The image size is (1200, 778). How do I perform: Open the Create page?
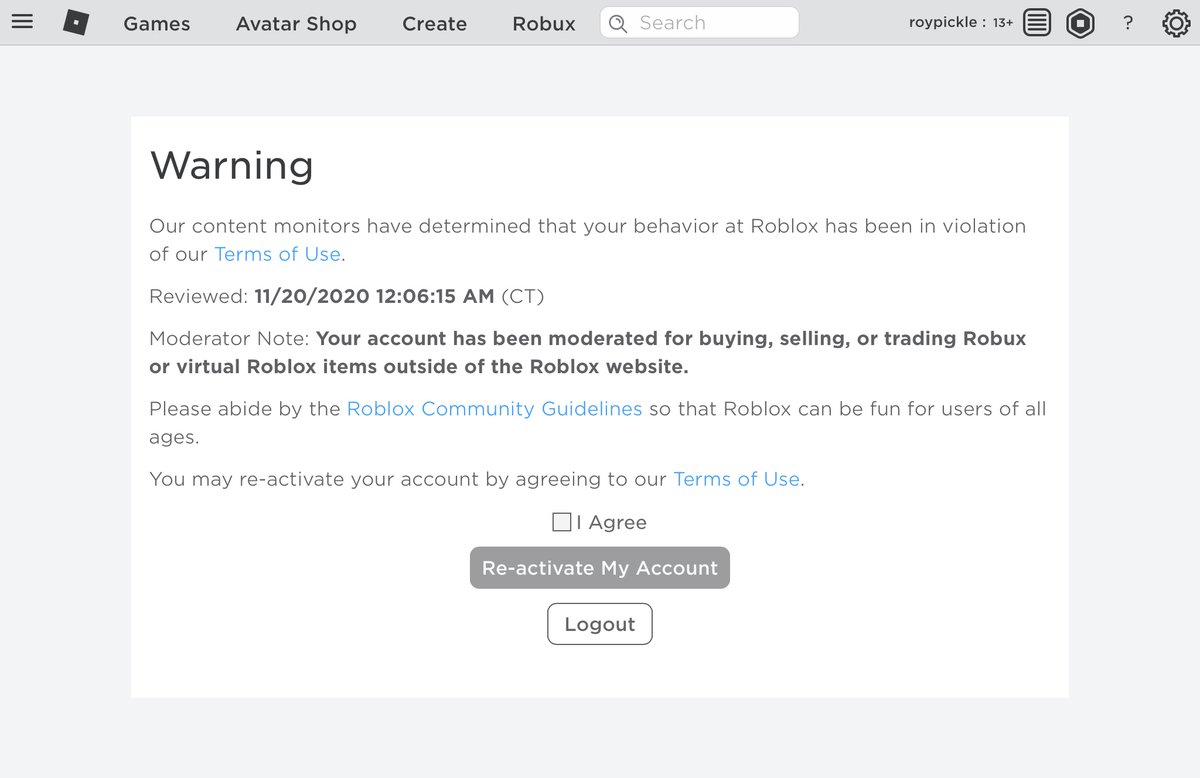(434, 23)
